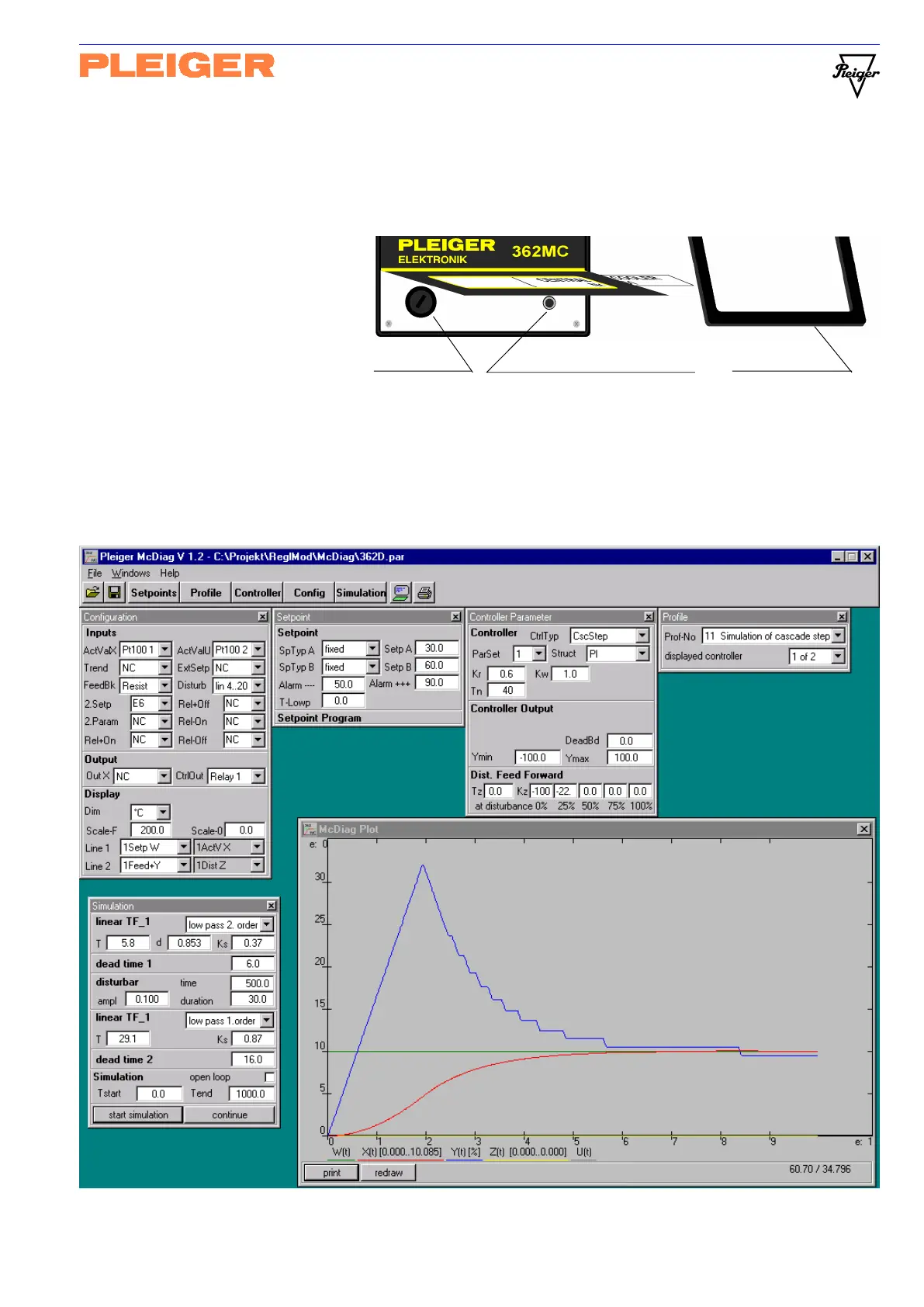This screenshot has width=924, height=1307.
Task: Click the continue button
Action: point(230,1115)
